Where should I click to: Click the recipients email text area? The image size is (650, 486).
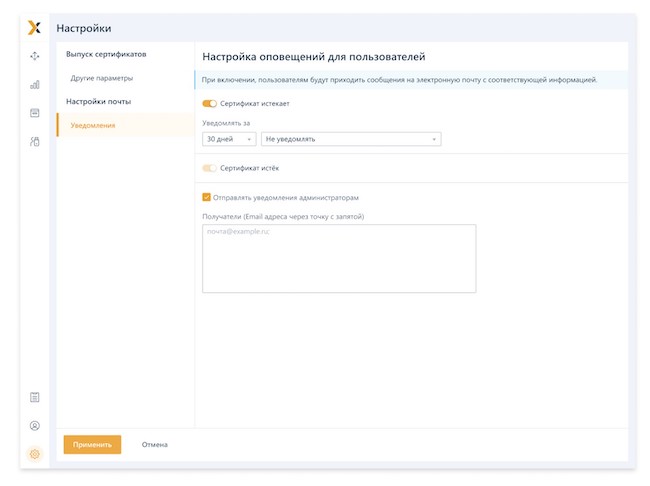[338, 258]
